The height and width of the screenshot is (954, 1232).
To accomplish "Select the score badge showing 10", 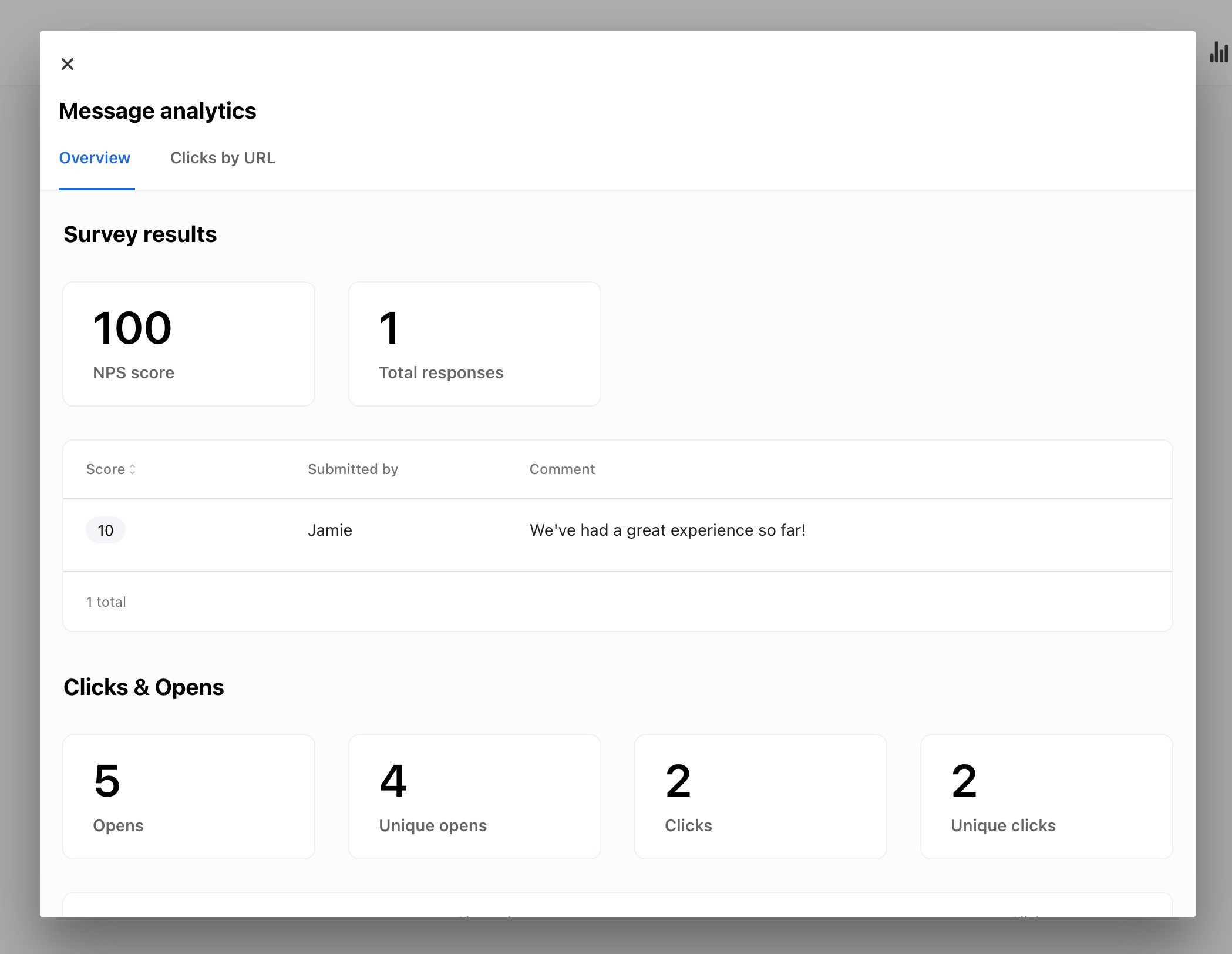I will click(x=106, y=530).
